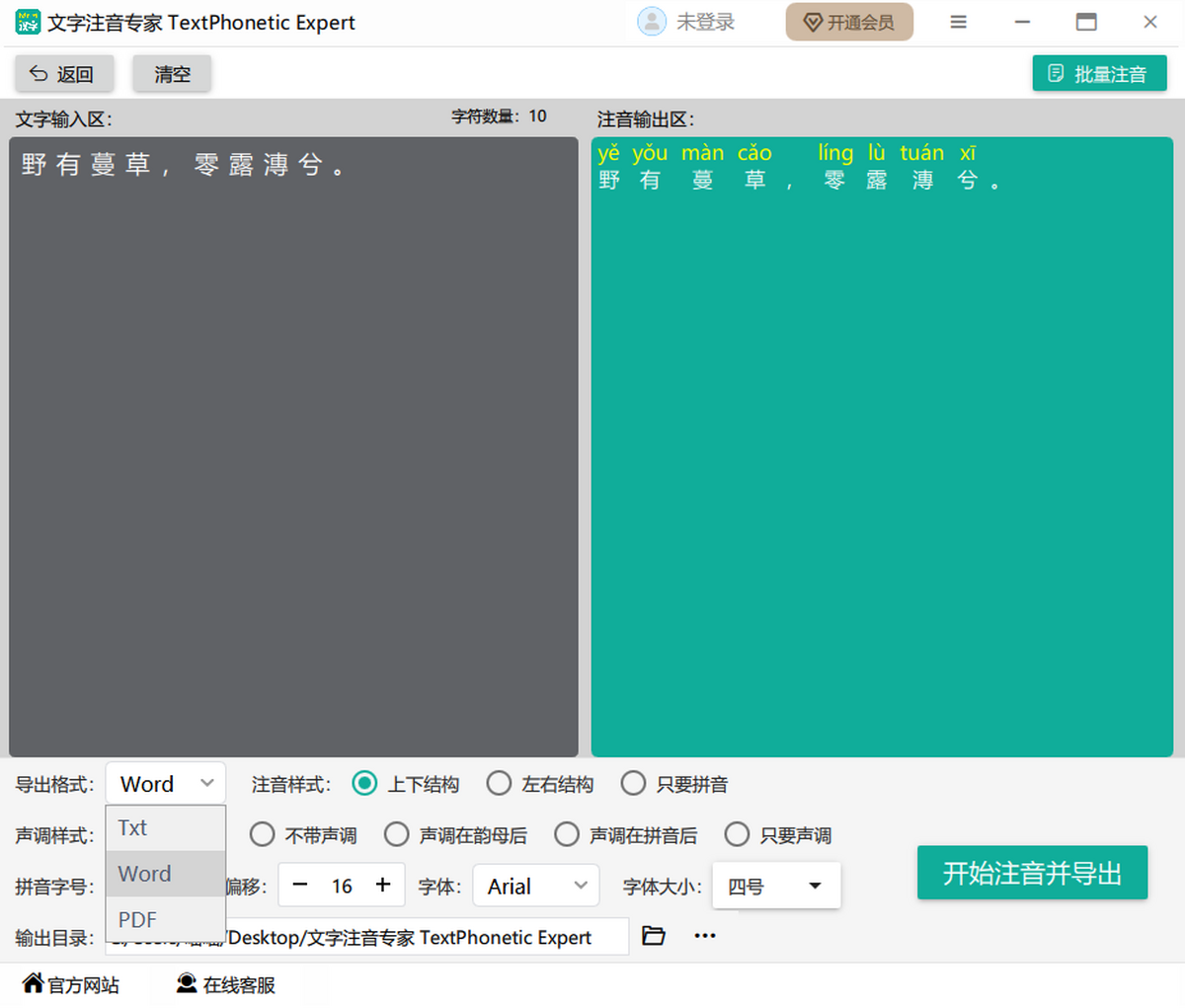1185x1008 pixels.
Task: Choose 只要拼音 radio option
Action: [633, 784]
